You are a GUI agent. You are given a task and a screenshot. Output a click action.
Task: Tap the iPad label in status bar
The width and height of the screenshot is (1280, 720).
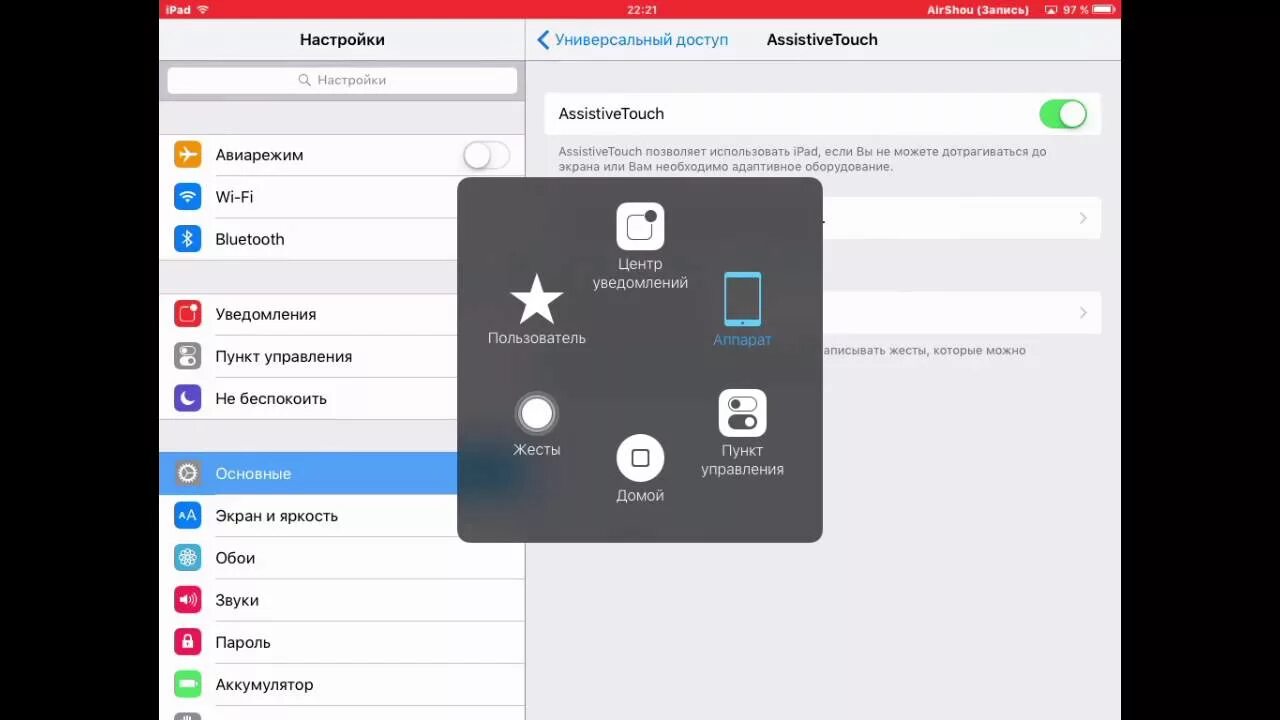tap(178, 10)
